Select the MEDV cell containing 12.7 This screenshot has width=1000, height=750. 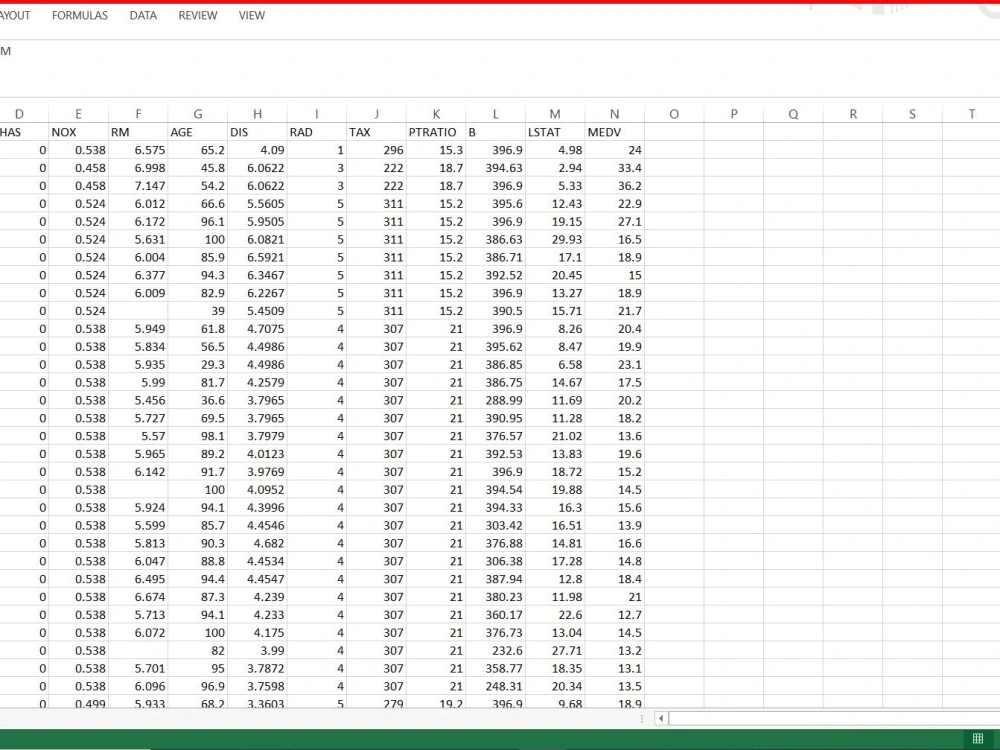point(614,615)
